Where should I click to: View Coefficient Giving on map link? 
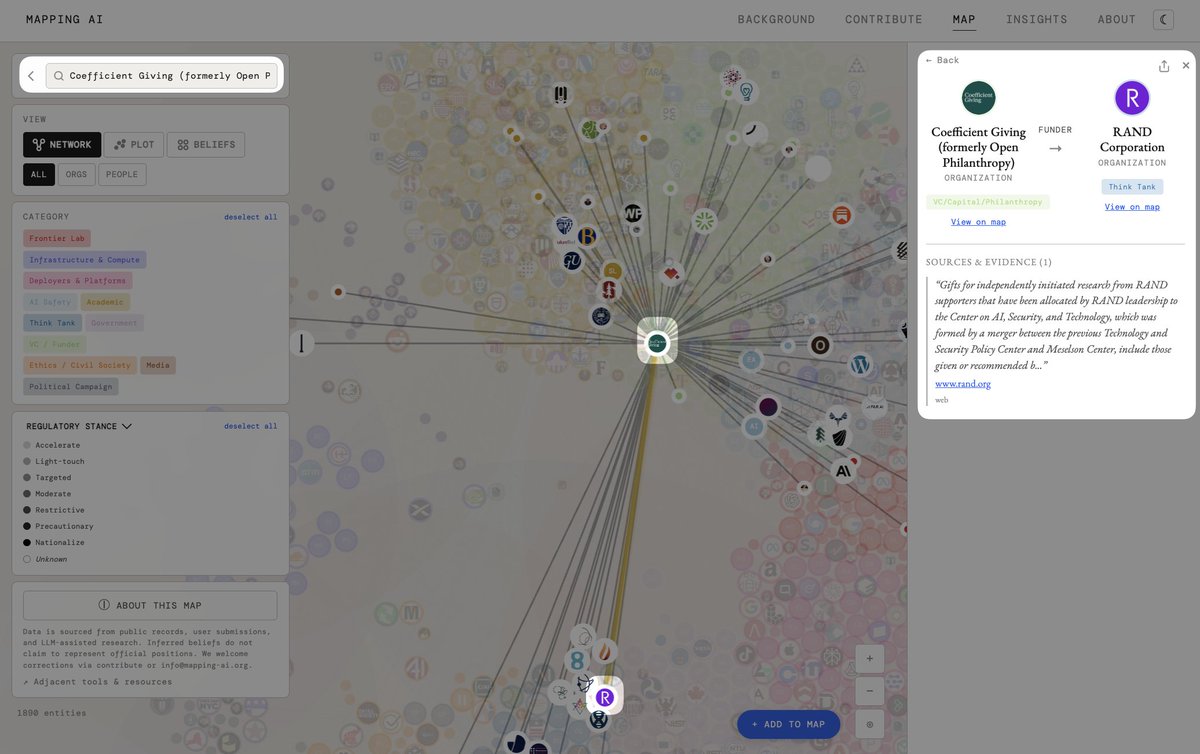tap(978, 222)
